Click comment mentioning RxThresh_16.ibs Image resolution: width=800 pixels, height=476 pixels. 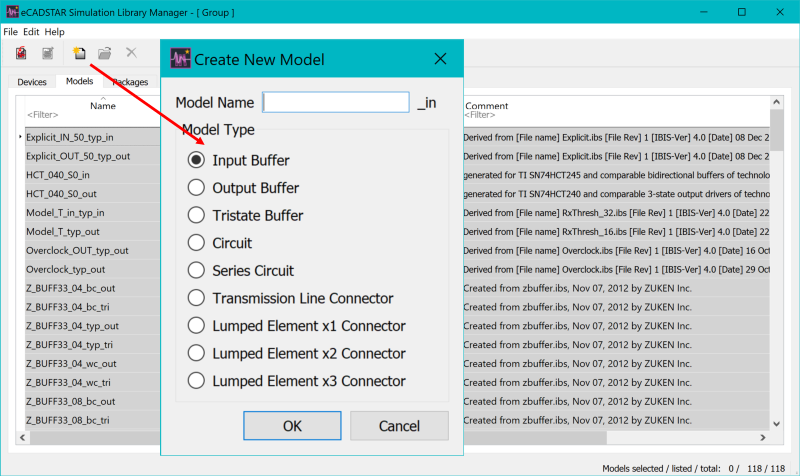click(x=616, y=232)
